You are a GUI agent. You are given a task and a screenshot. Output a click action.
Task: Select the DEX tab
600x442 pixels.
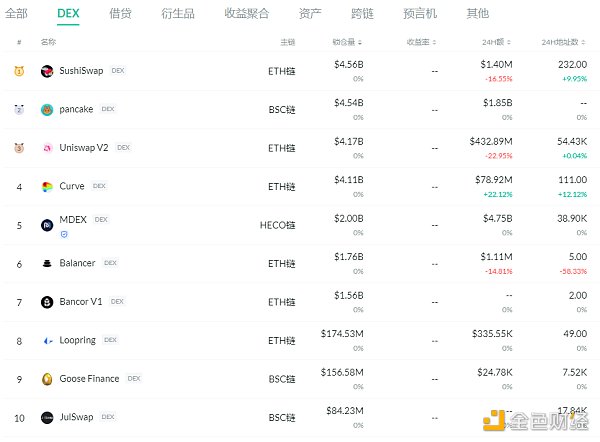click(x=68, y=14)
